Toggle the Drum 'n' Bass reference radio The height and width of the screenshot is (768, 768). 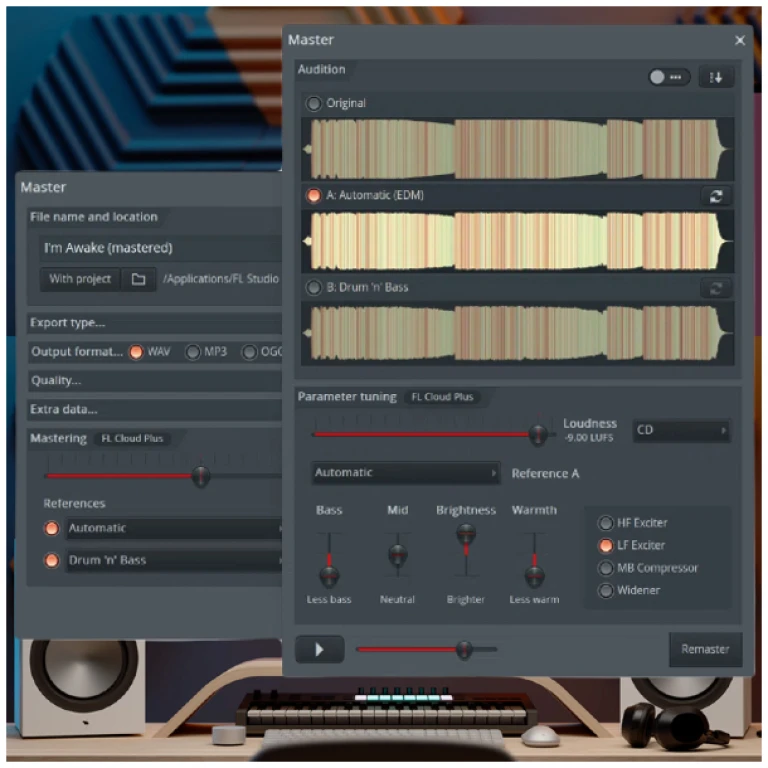point(51,560)
